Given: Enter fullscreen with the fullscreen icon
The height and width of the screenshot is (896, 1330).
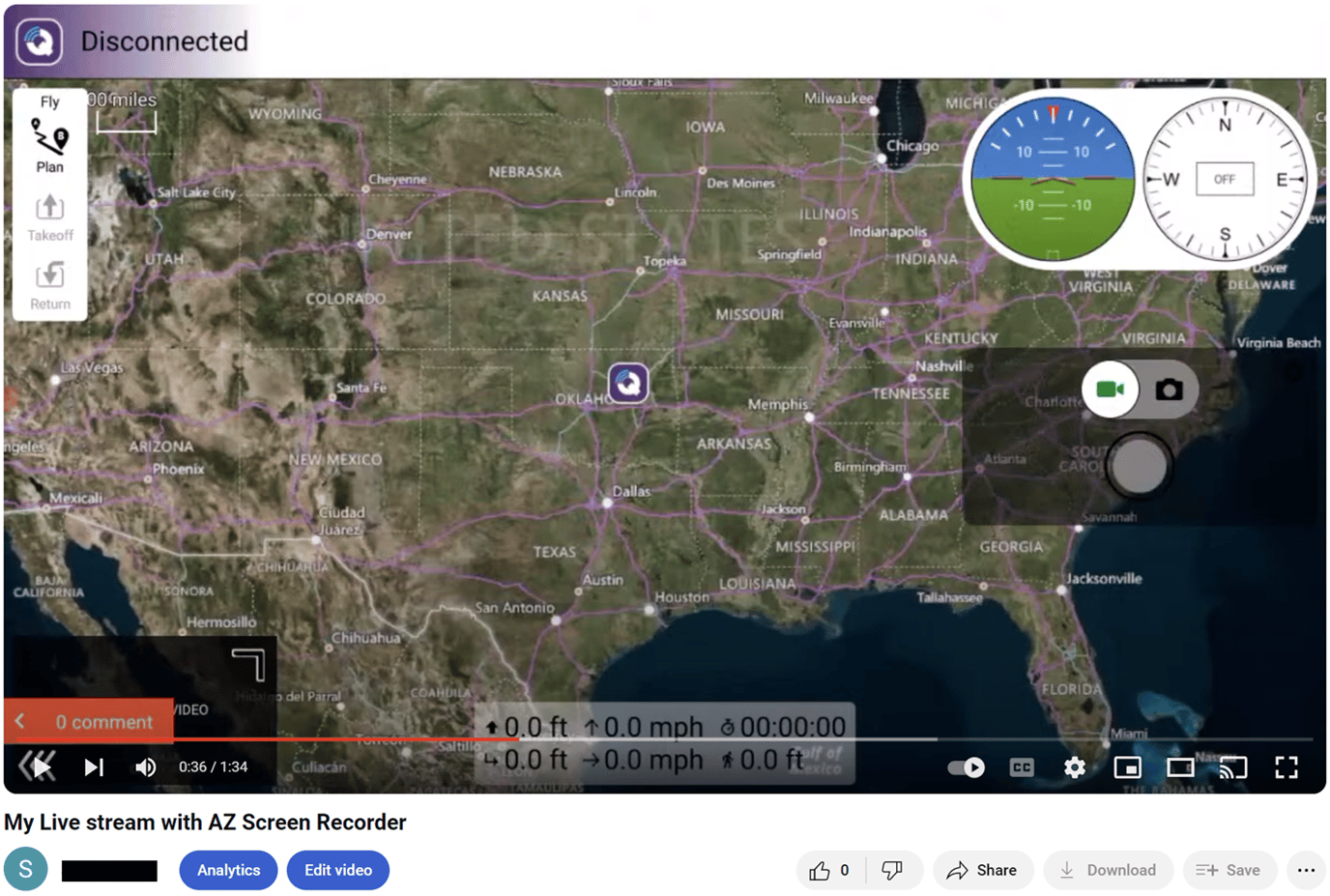Looking at the screenshot, I should point(1287,766).
